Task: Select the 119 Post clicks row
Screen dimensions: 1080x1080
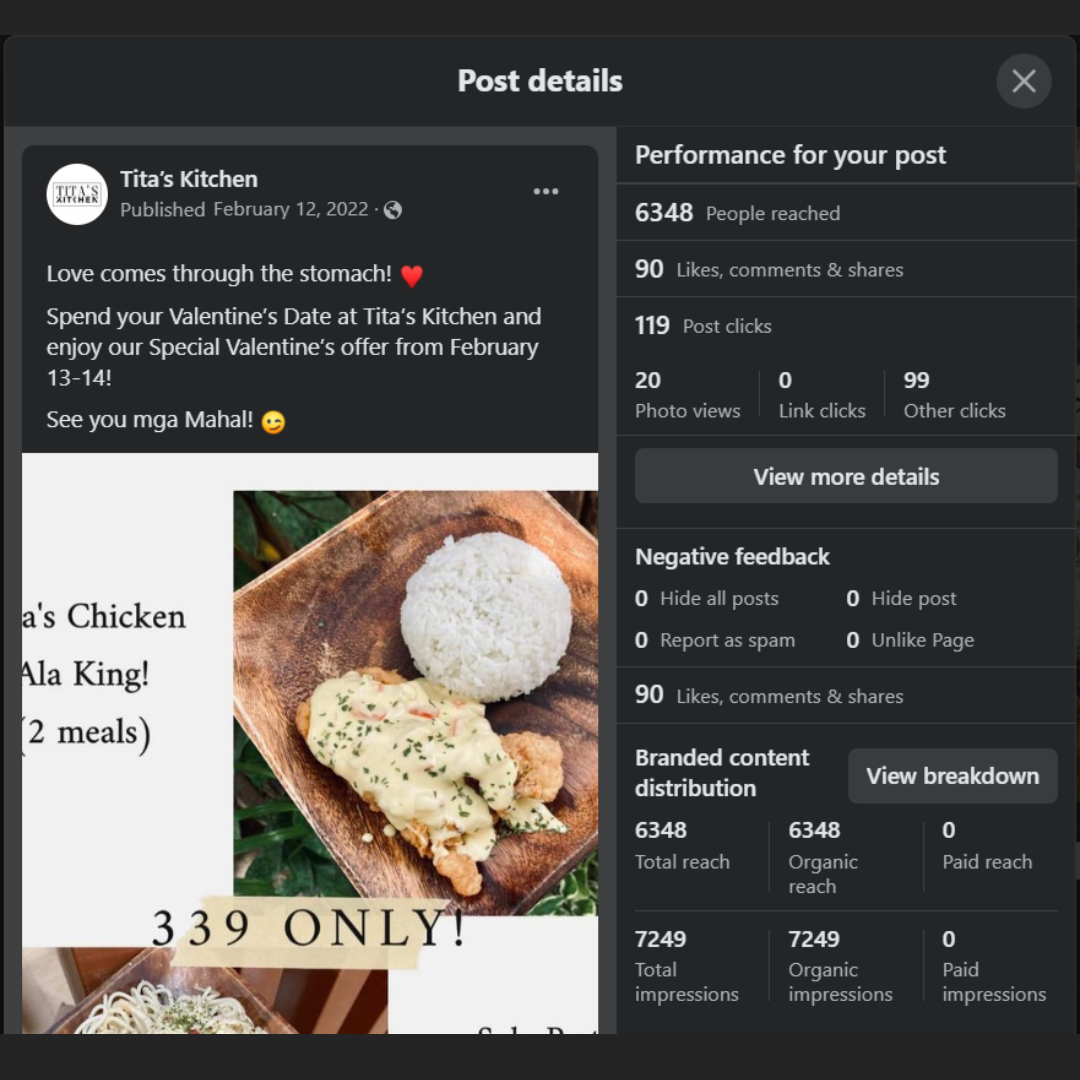Action: [x=704, y=326]
